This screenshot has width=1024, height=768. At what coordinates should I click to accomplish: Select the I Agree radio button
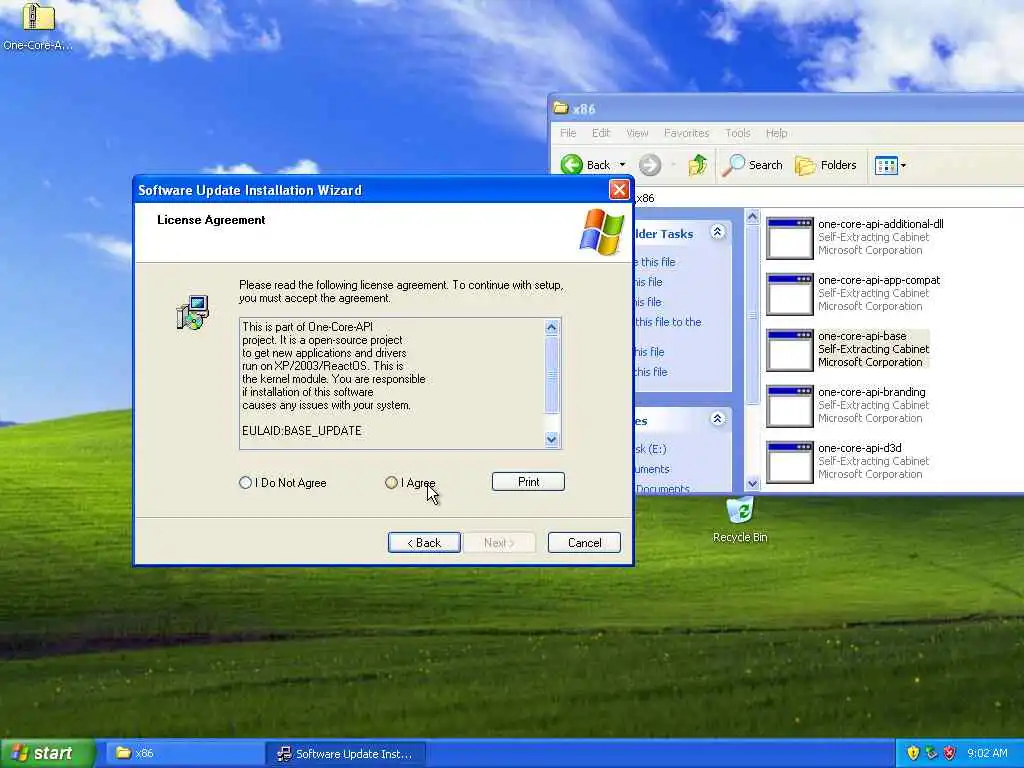click(391, 483)
